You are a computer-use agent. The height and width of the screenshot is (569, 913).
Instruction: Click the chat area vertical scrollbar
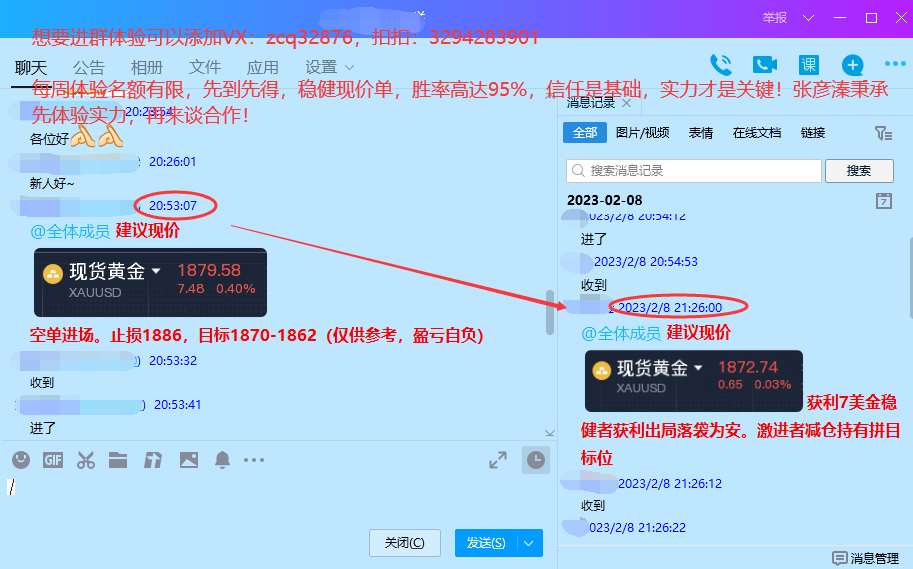(549, 313)
